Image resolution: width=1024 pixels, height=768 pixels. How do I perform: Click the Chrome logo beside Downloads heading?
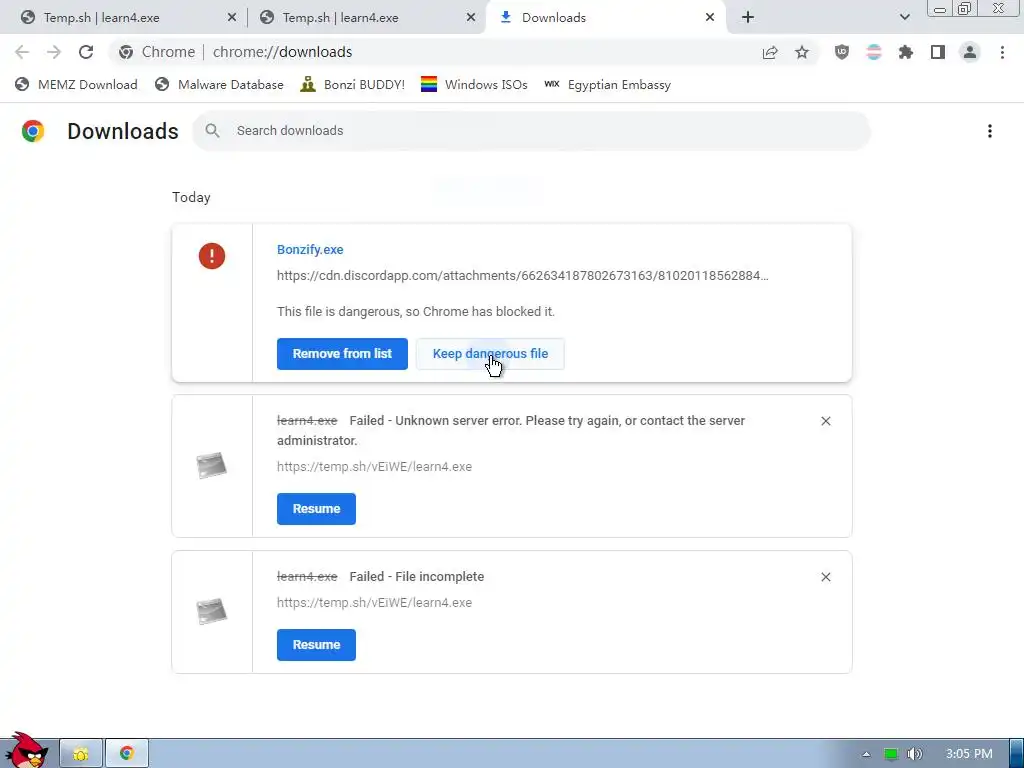(x=33, y=131)
